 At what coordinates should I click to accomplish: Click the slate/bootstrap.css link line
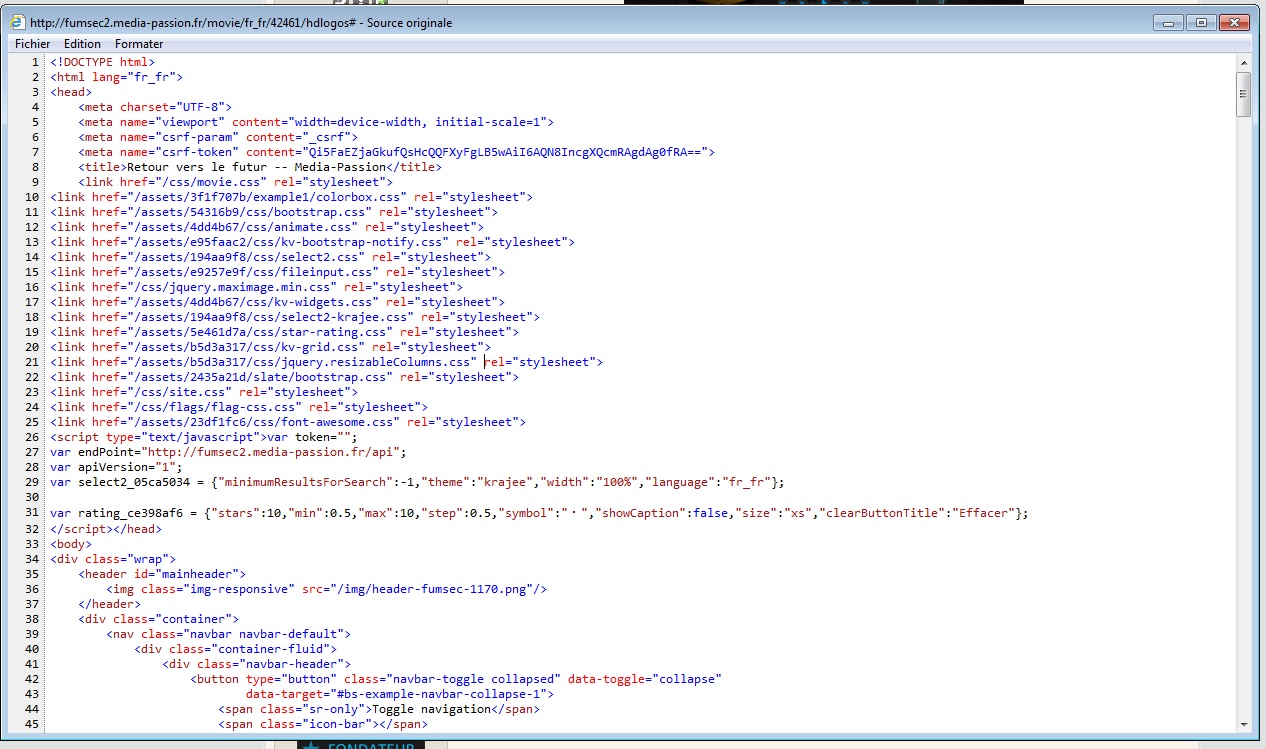[285, 377]
